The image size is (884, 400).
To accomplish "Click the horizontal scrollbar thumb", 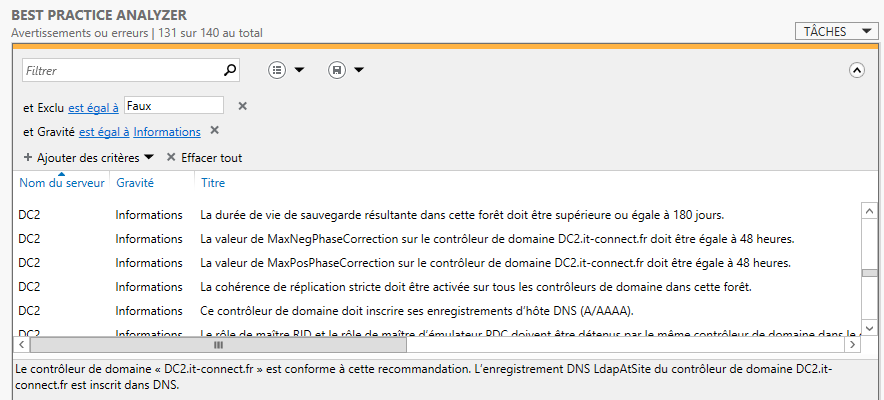I will (218, 344).
